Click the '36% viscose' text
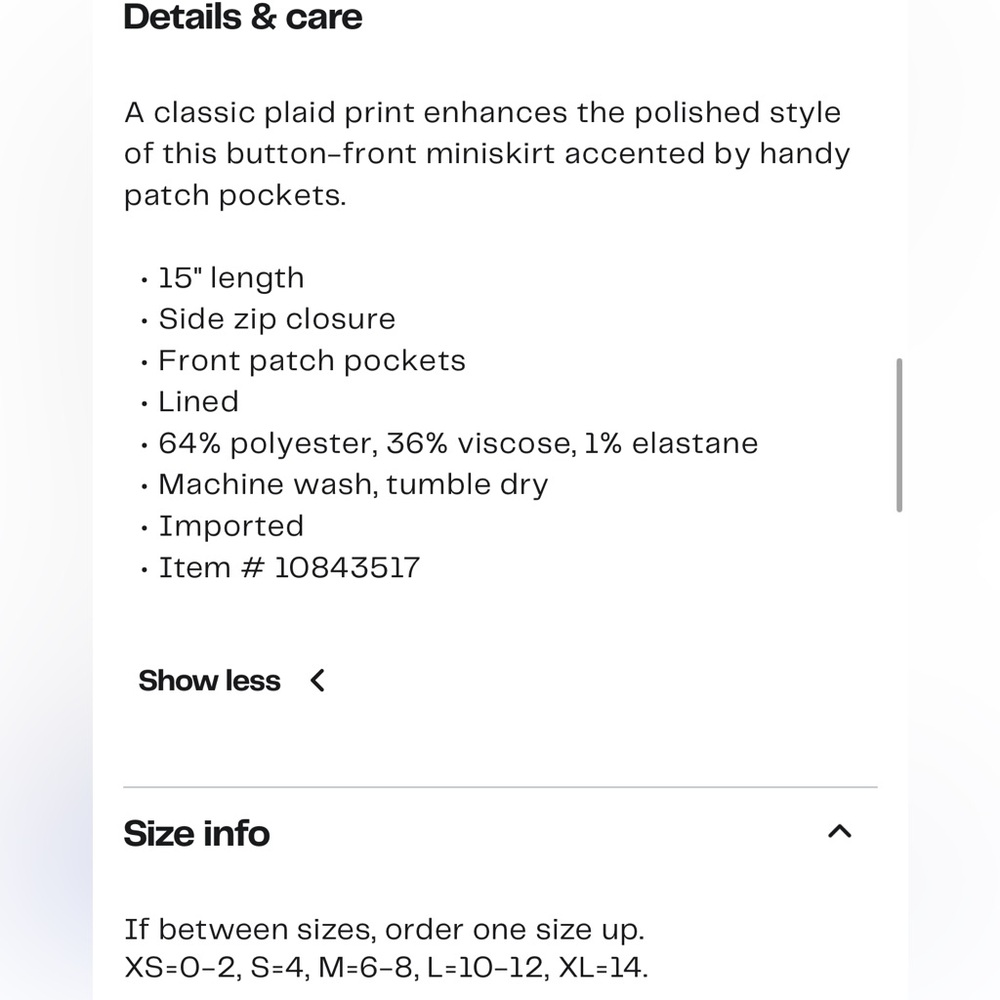 pos(480,443)
